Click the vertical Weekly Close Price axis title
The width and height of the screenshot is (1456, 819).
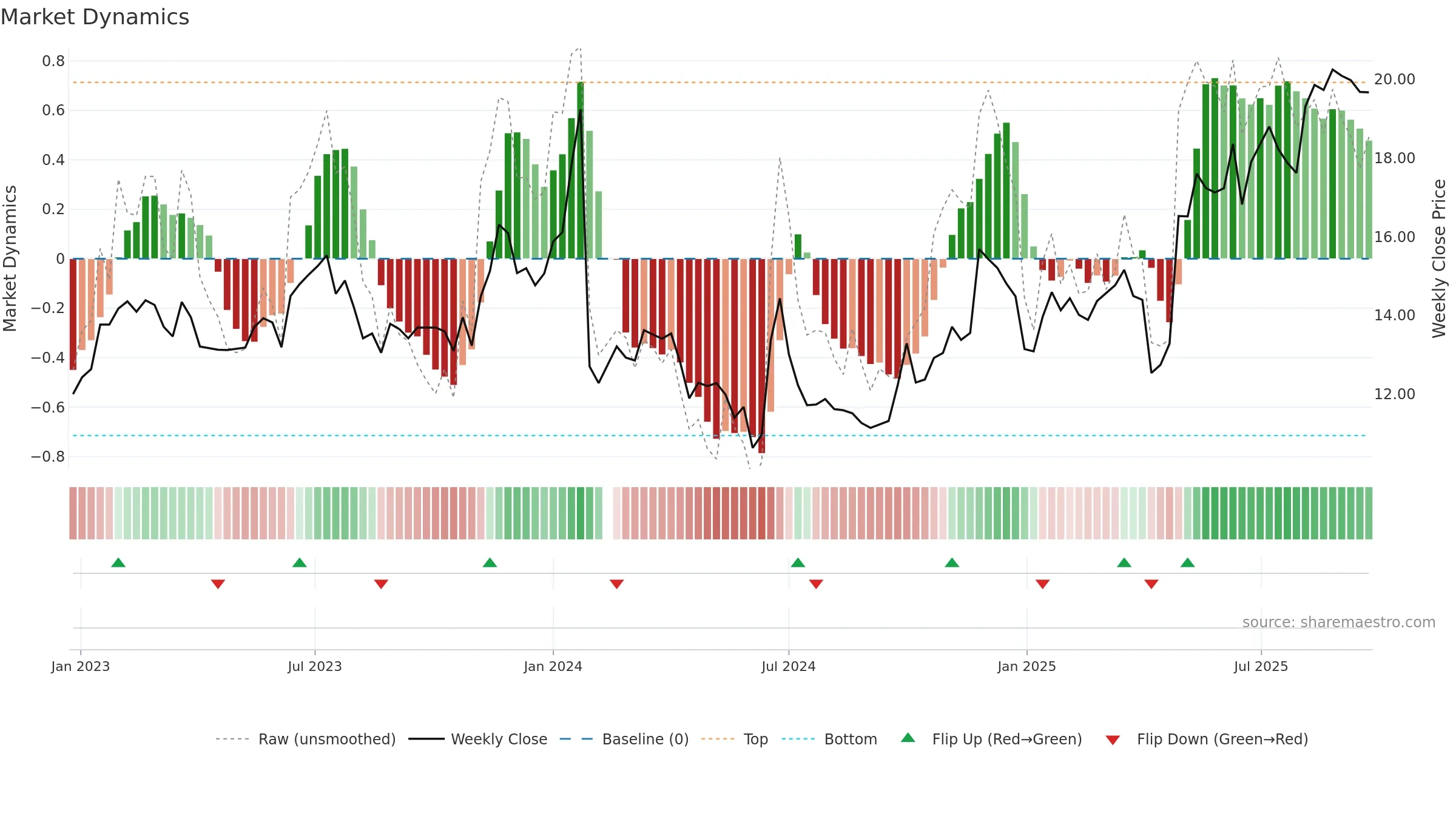[x=1439, y=258]
